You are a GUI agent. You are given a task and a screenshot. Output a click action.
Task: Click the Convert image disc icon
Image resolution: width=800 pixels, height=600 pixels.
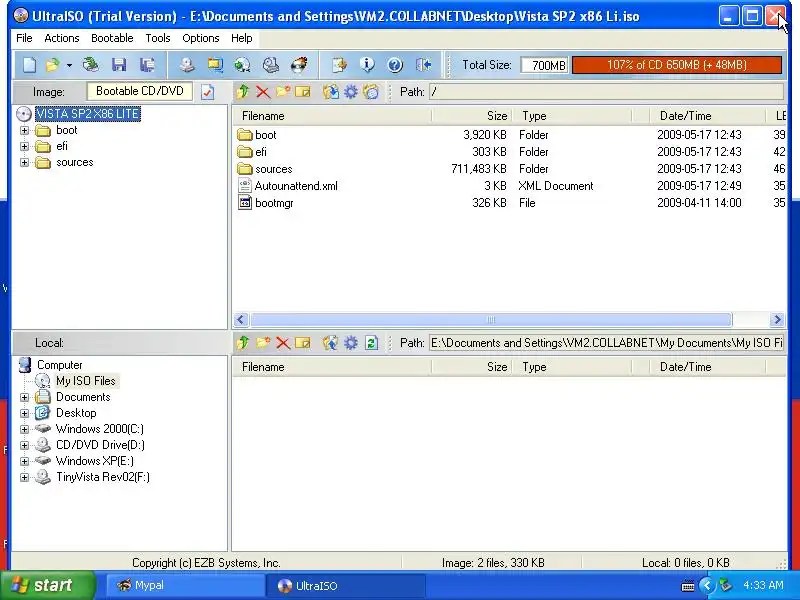[242, 65]
